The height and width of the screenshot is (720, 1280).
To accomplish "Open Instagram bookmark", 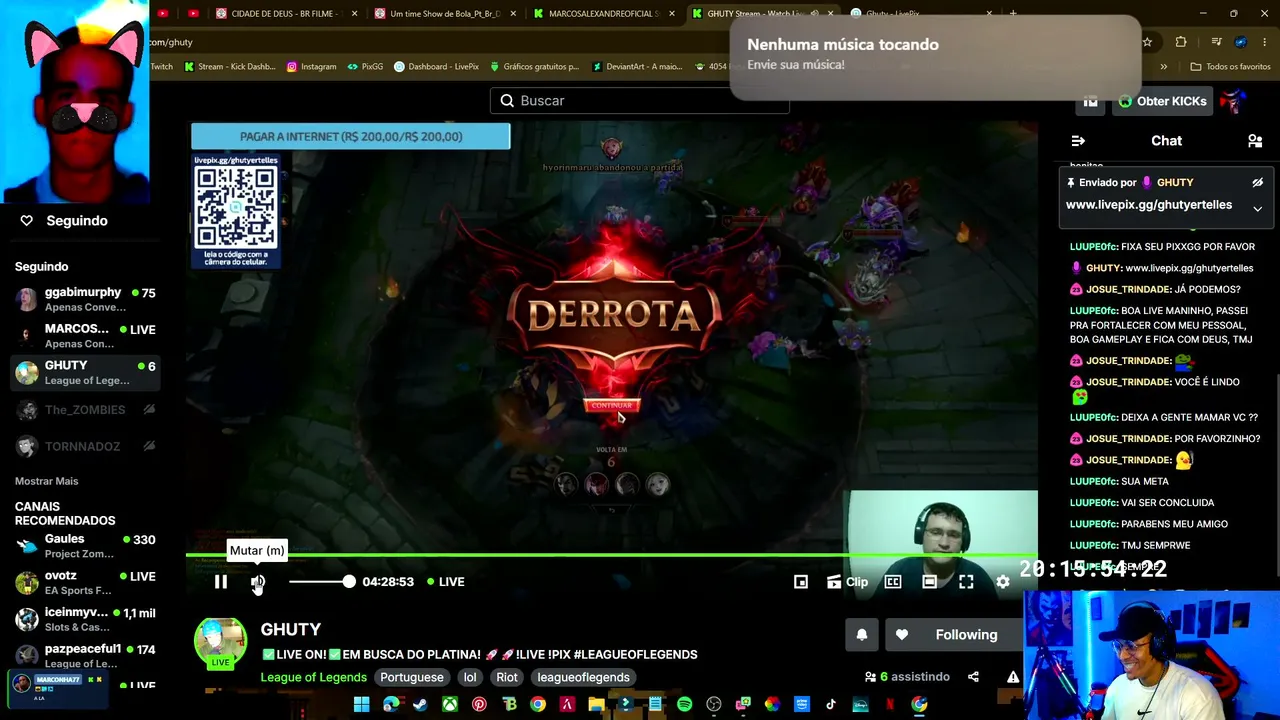I will pyautogui.click(x=311, y=67).
